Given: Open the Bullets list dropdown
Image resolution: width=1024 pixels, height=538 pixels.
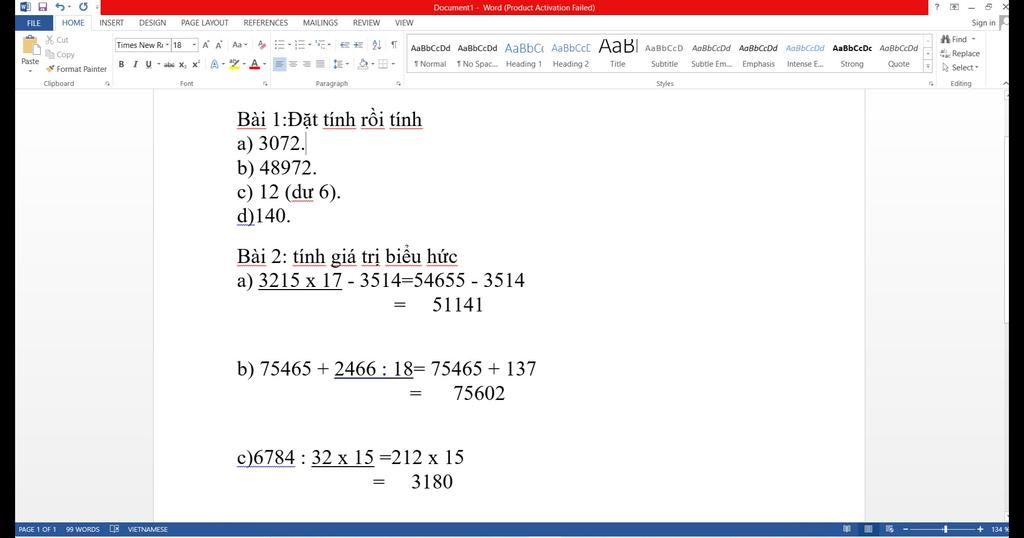Looking at the screenshot, I should (289, 45).
